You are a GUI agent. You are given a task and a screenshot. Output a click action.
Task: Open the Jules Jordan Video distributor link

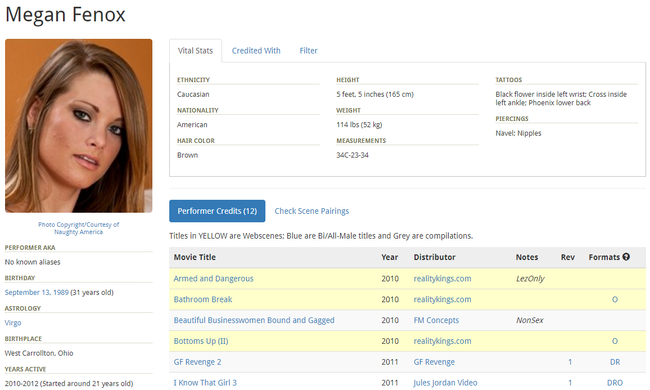[445, 383]
